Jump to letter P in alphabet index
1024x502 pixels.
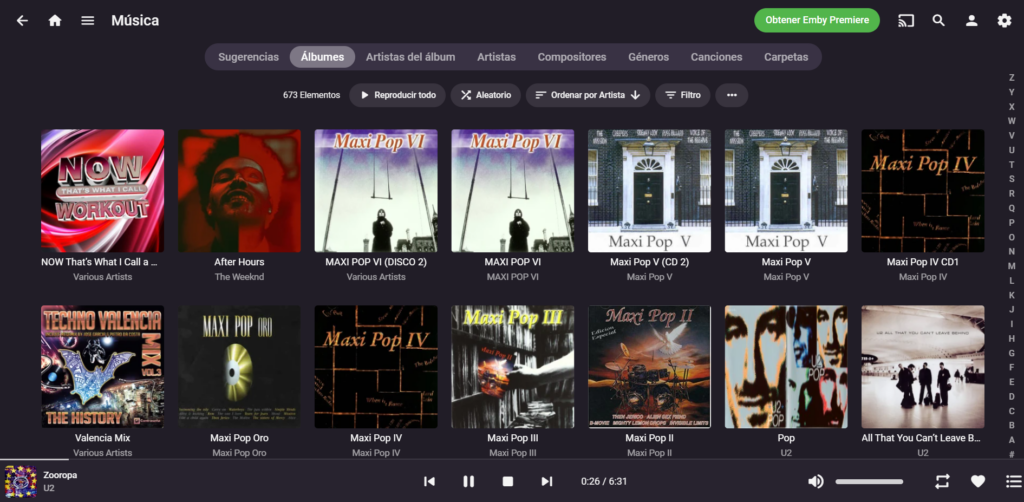click(1012, 223)
